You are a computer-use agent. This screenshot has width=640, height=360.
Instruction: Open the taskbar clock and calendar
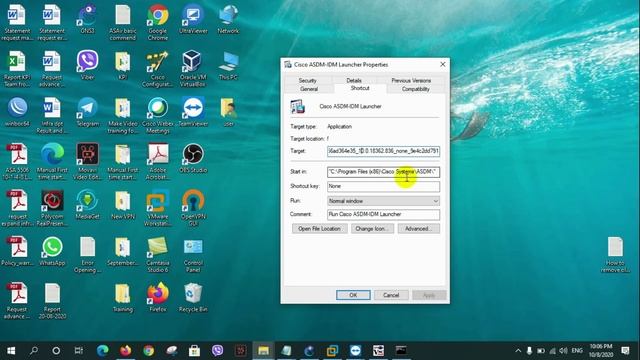pos(601,350)
